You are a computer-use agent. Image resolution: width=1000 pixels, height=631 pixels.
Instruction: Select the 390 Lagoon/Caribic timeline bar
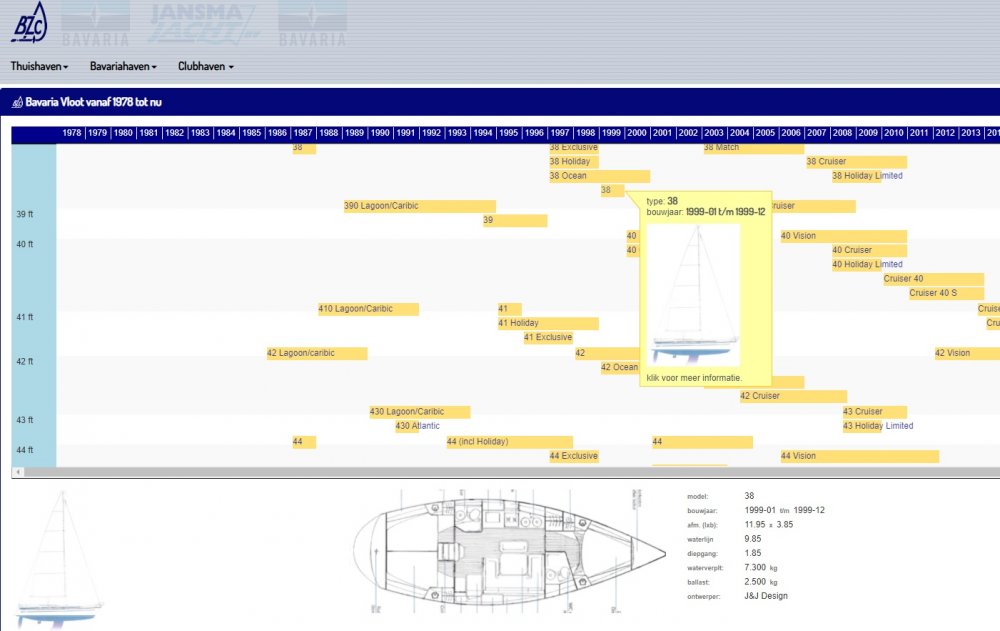419,206
